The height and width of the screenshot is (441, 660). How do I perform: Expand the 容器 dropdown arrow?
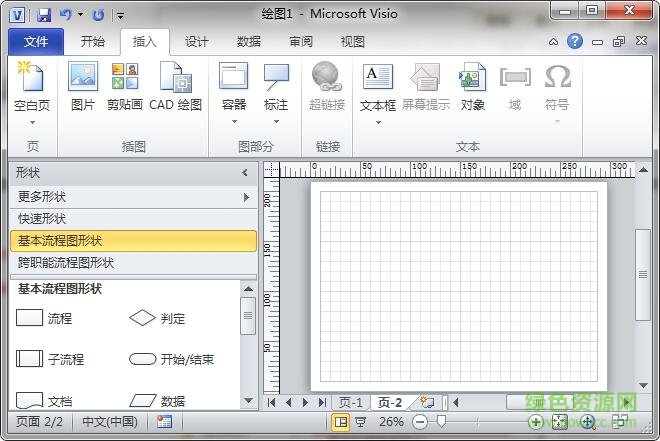coord(234,122)
